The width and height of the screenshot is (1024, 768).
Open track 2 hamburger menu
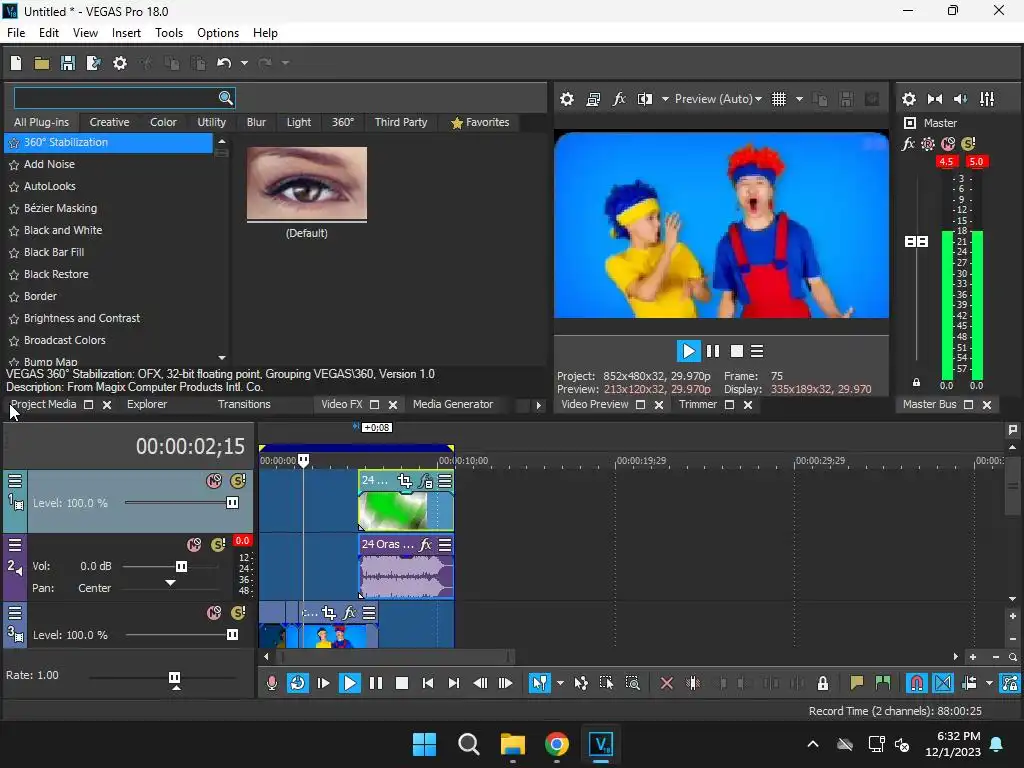pyautogui.click(x=15, y=545)
